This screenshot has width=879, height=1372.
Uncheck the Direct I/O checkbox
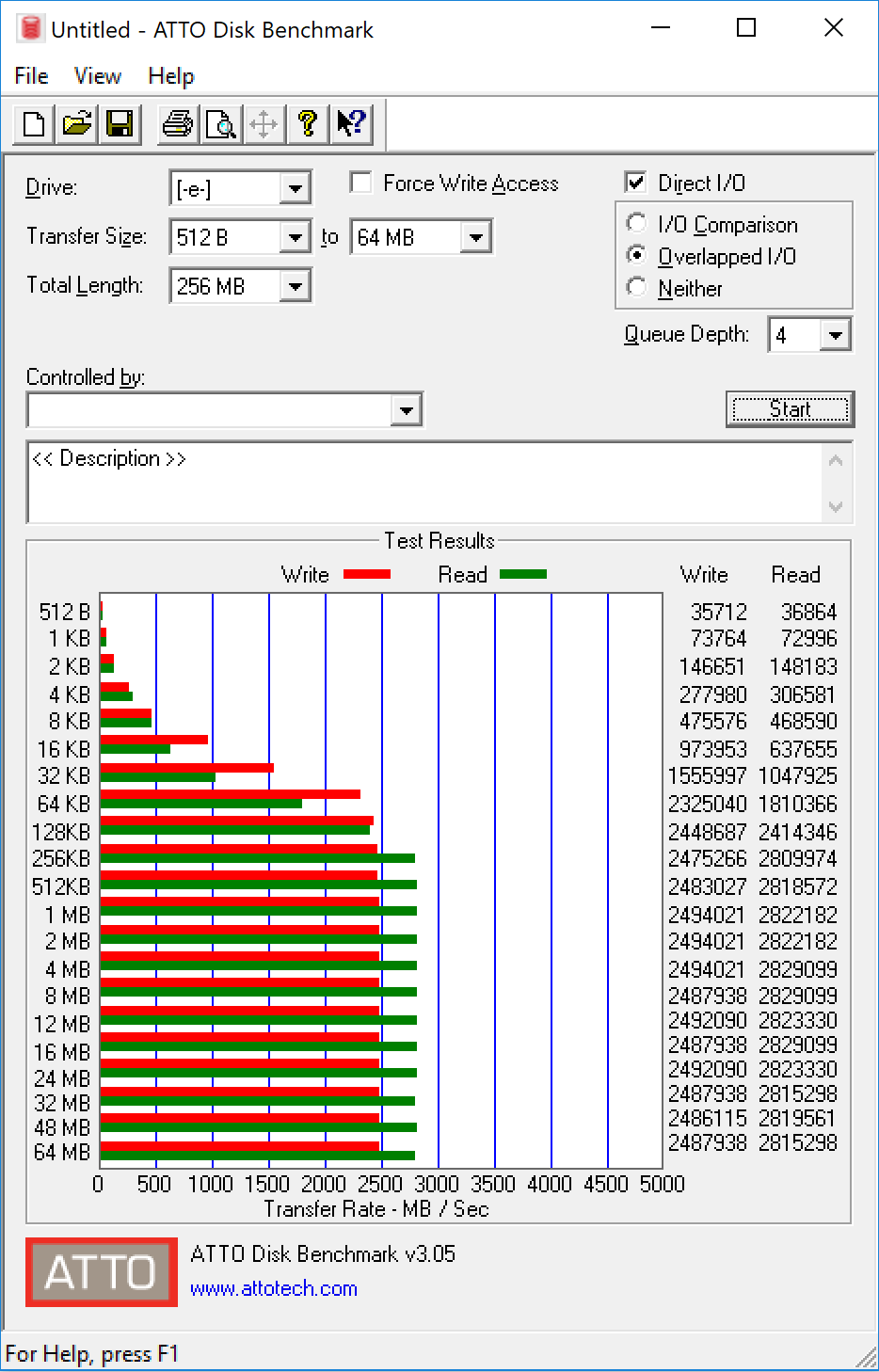636,183
